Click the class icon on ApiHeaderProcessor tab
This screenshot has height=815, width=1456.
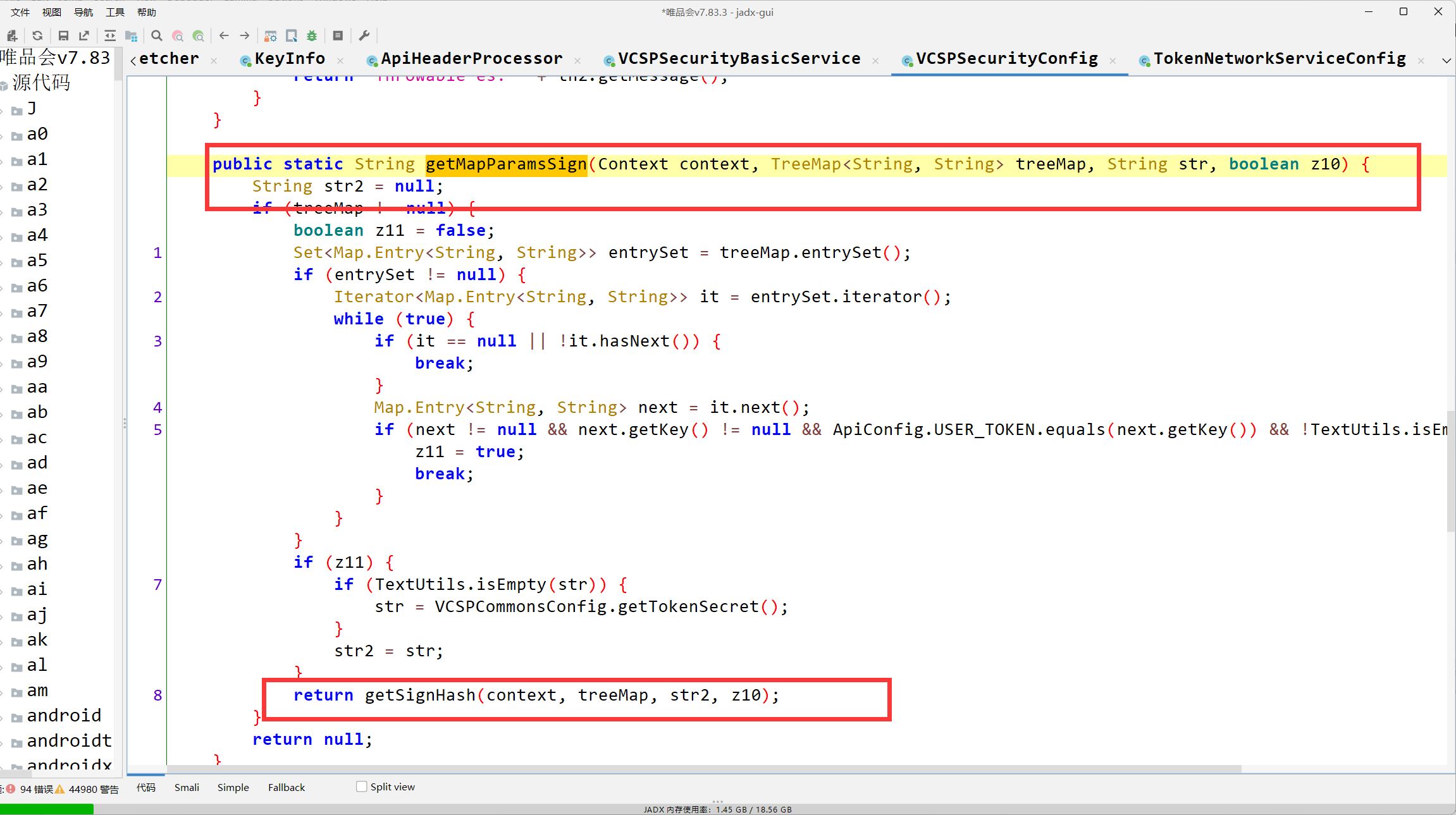click(372, 60)
